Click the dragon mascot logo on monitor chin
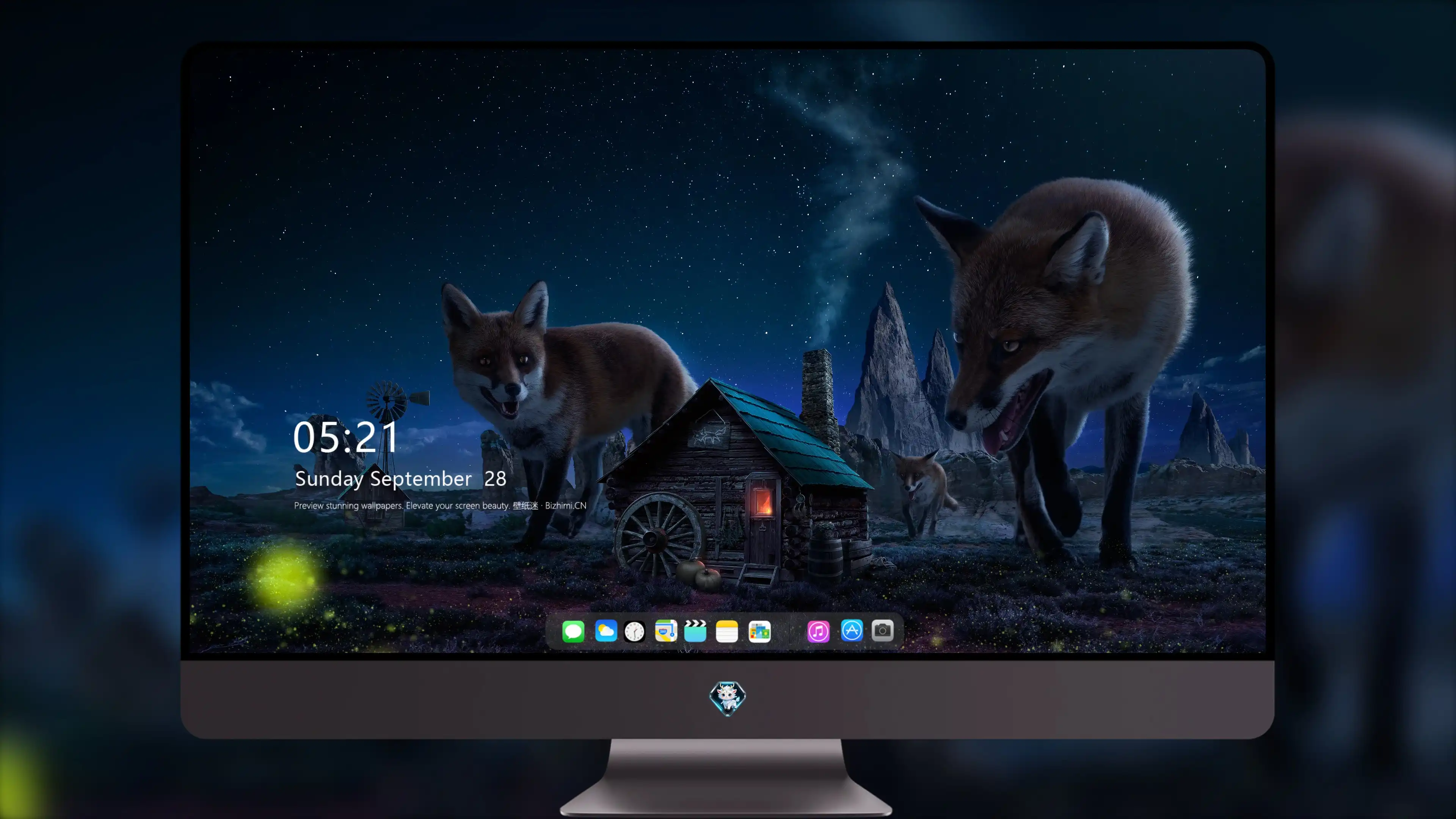 [728, 698]
